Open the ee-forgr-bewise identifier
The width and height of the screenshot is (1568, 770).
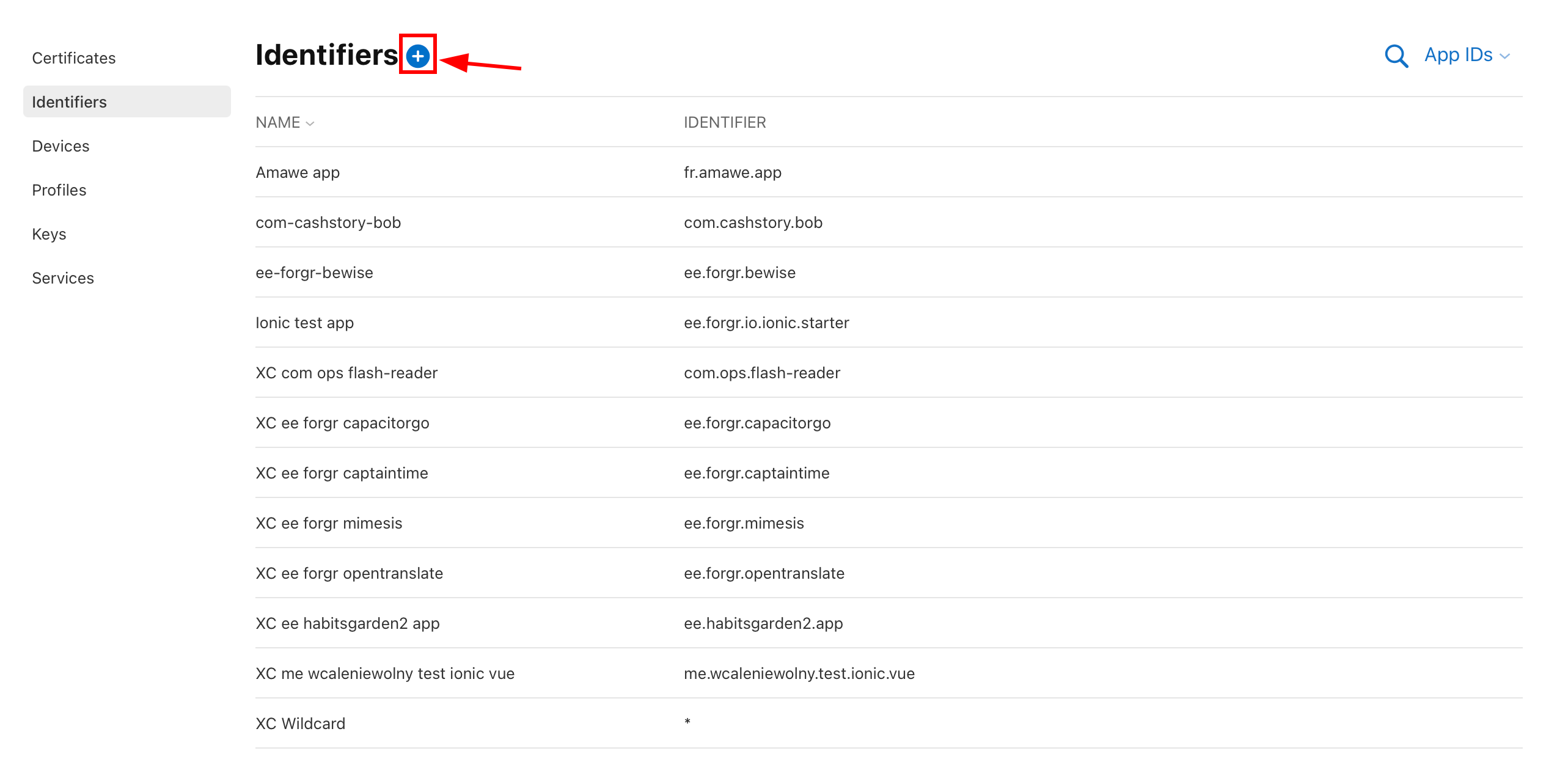click(314, 273)
